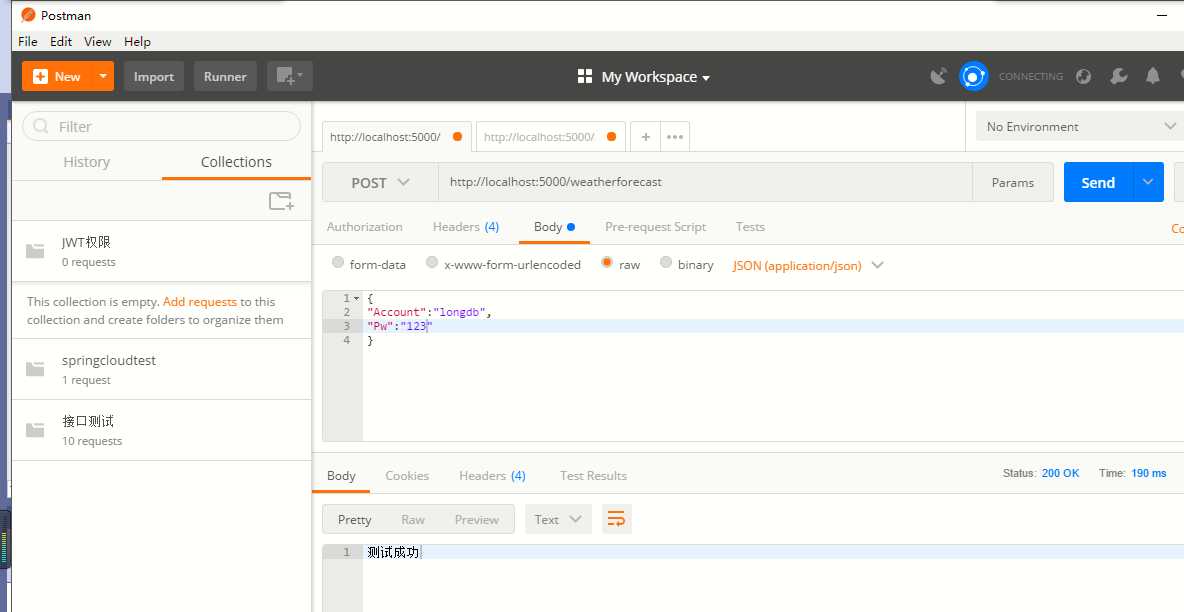Open the Runner
Viewport: 1184px width, 612px height.
[x=225, y=76]
